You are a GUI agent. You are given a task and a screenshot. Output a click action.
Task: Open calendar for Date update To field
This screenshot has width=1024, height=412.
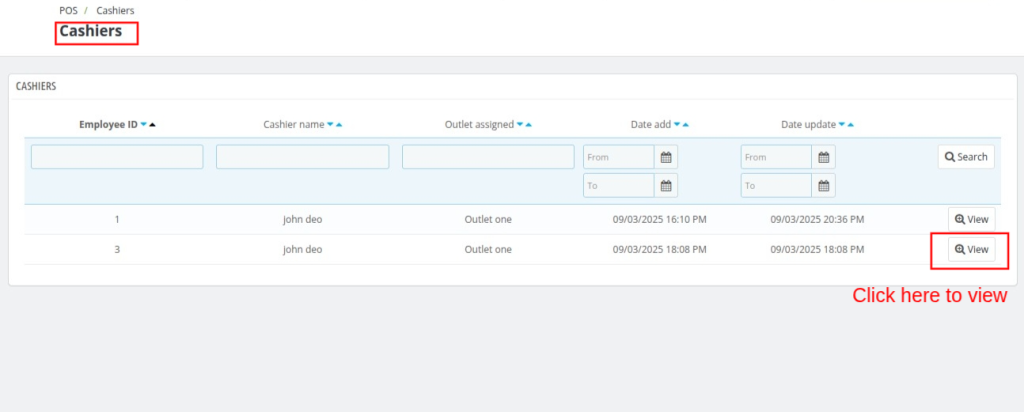coord(824,185)
